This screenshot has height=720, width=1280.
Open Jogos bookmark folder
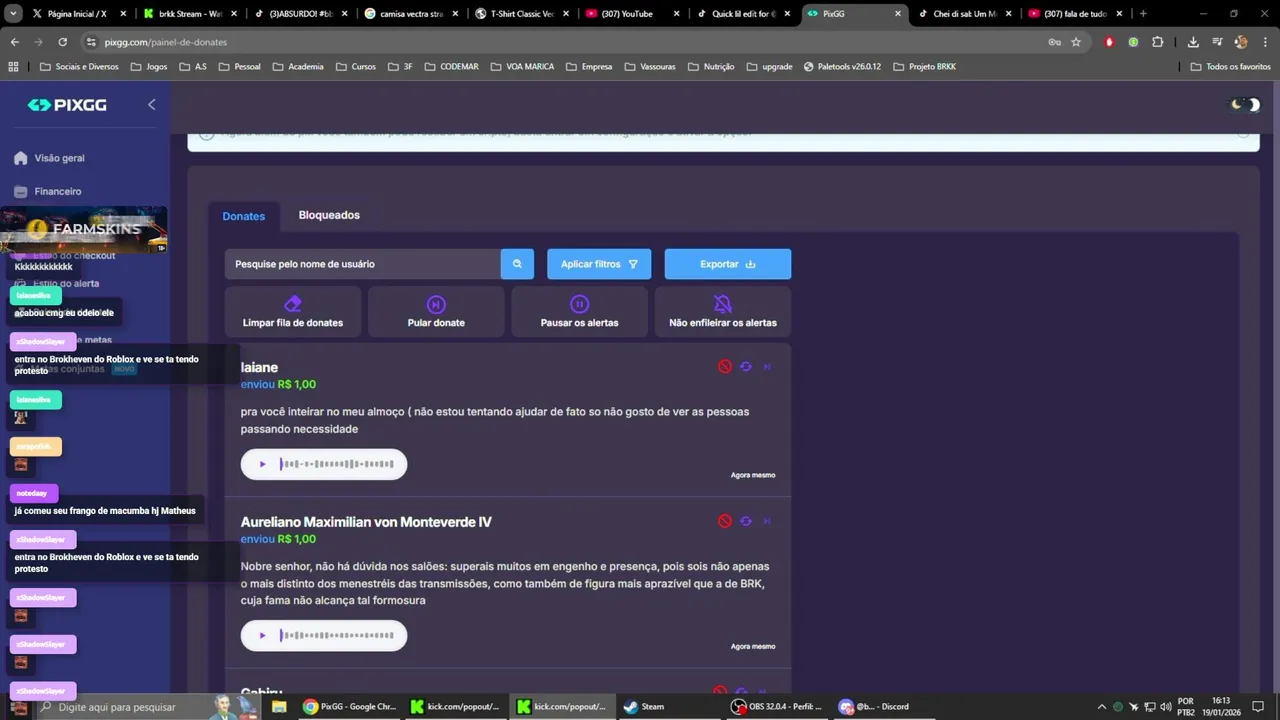(x=148, y=67)
